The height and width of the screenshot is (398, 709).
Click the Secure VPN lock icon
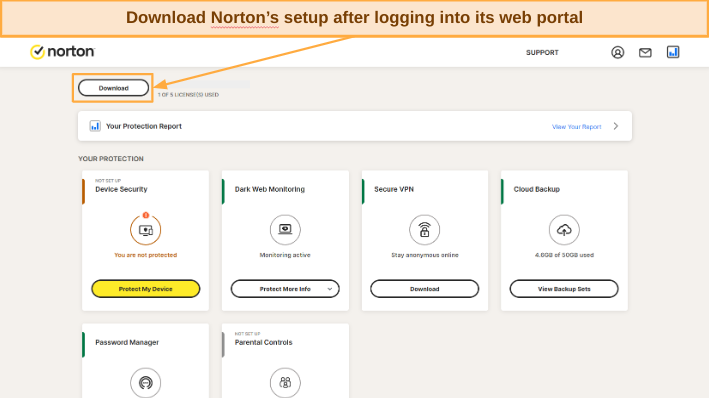pos(425,230)
